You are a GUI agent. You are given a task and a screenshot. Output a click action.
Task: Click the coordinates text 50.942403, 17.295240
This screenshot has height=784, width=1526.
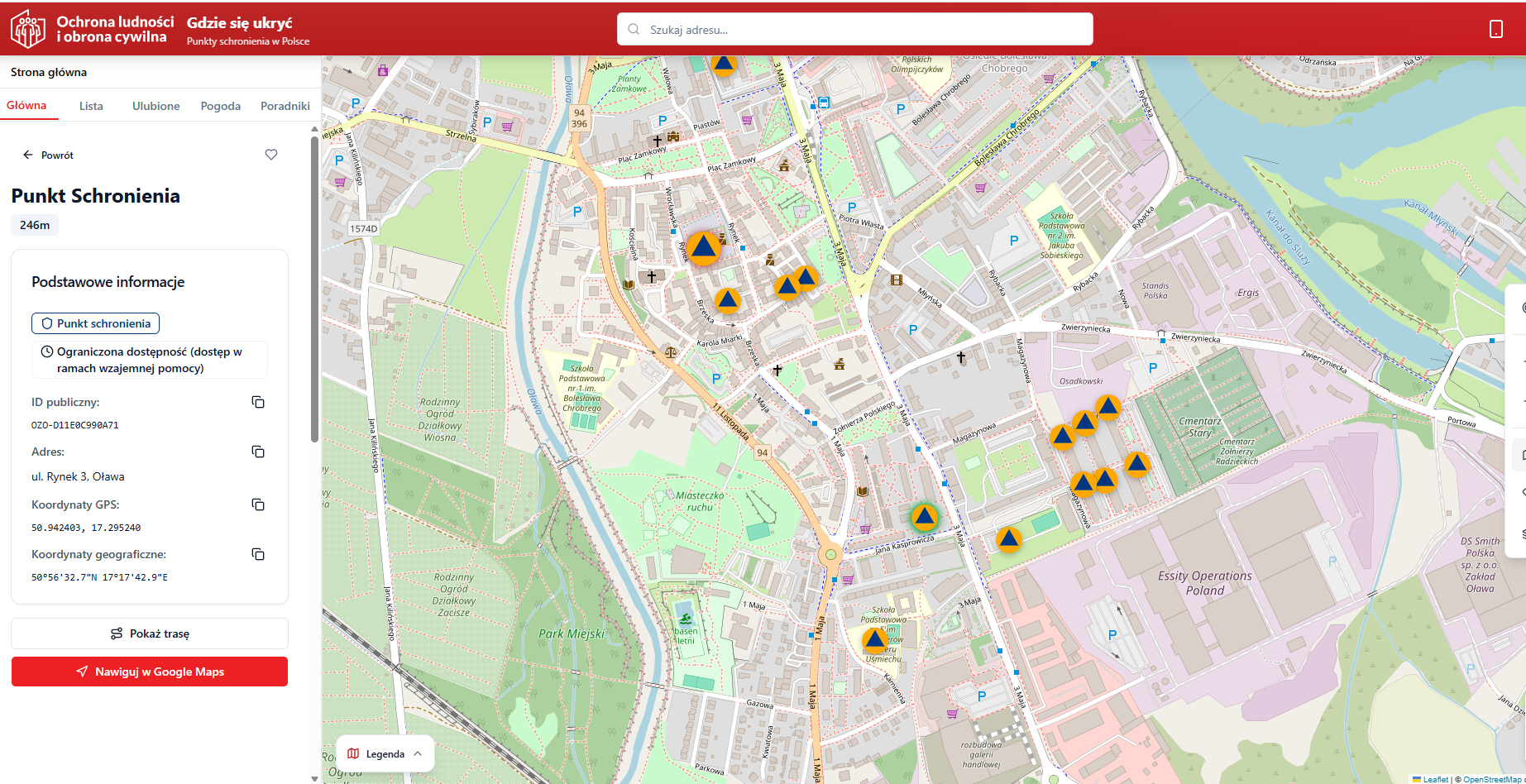(x=86, y=528)
